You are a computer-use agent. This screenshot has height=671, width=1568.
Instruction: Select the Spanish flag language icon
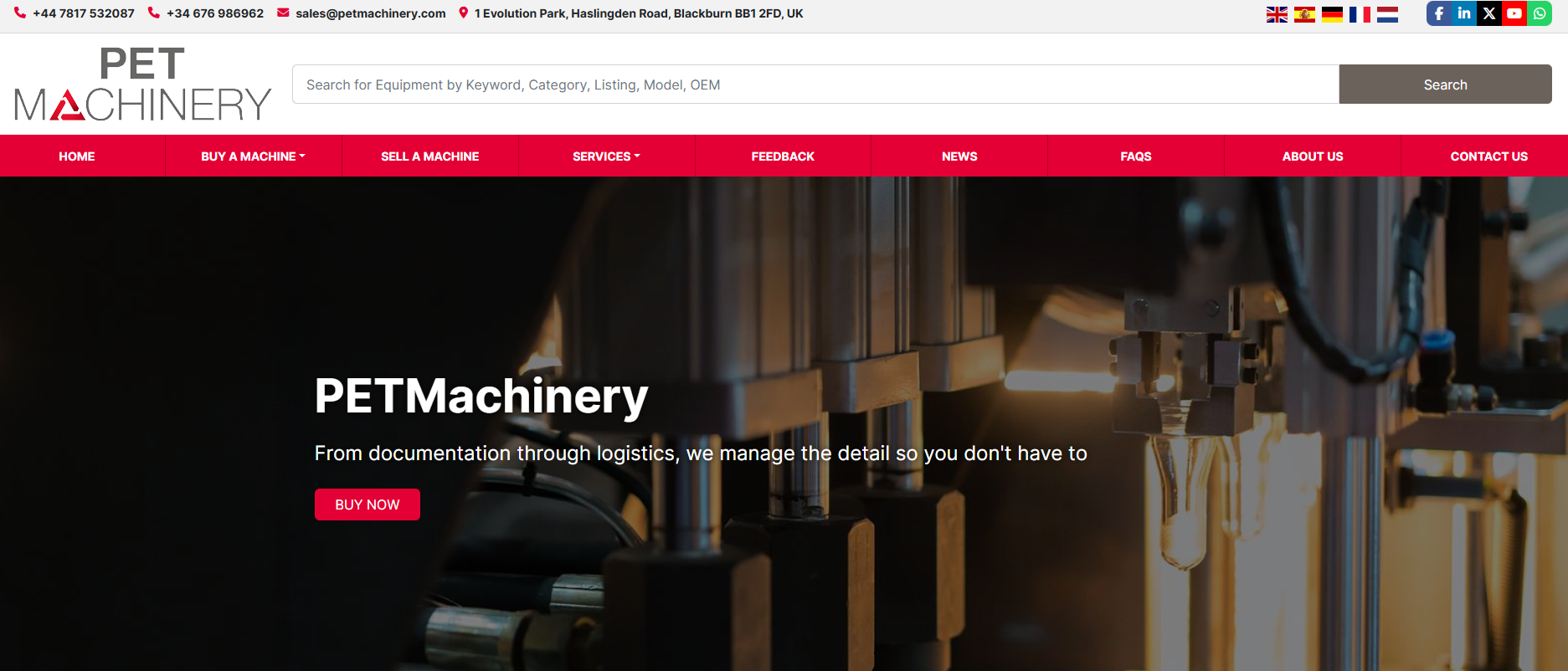[x=1304, y=14]
